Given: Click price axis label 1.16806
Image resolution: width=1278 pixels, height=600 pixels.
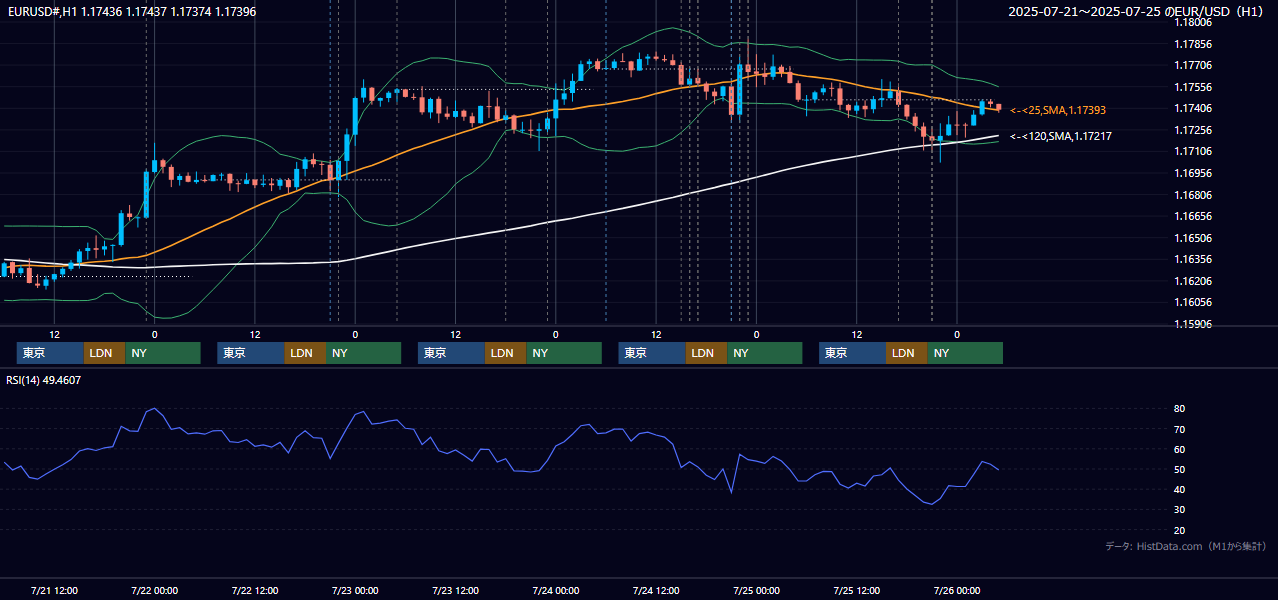Looking at the screenshot, I should click(1193, 195).
